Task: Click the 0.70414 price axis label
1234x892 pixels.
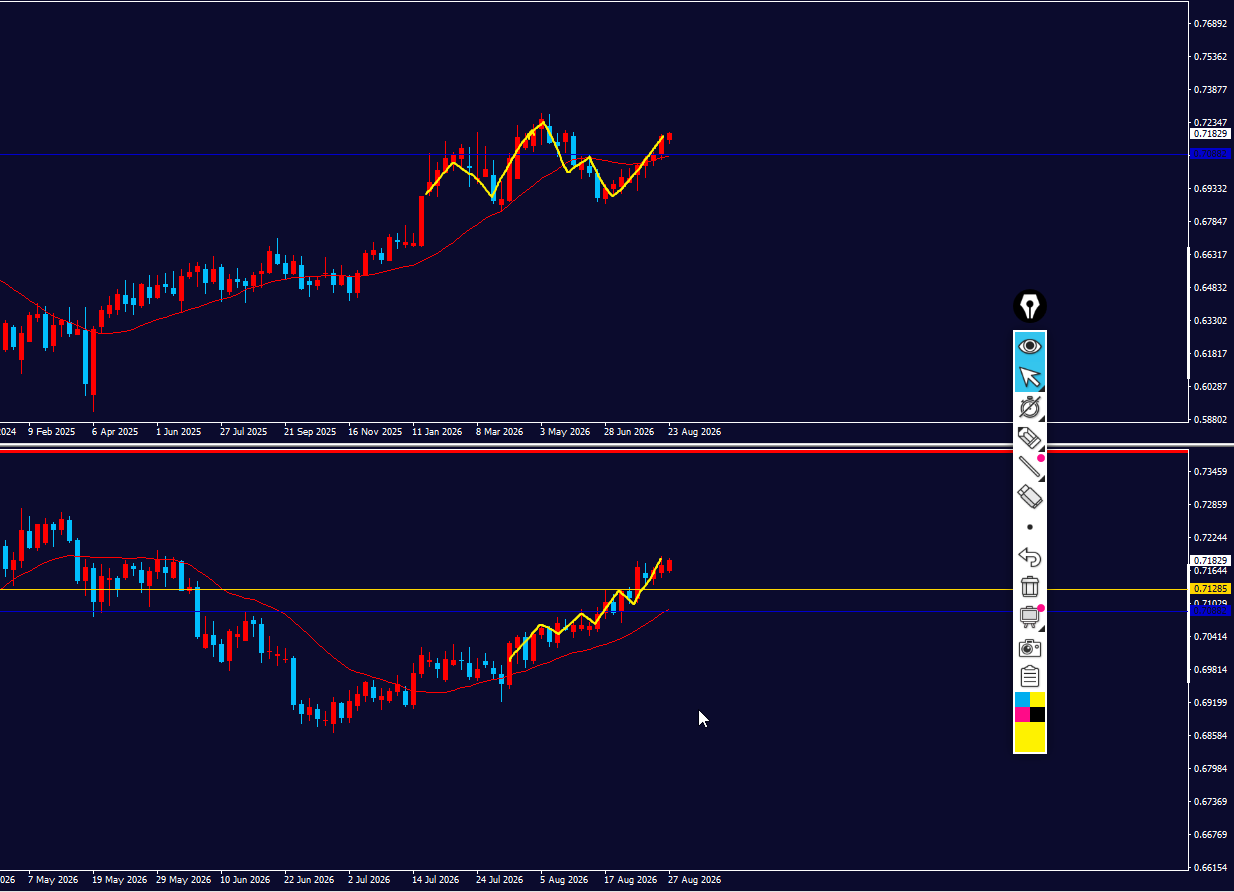Action: (x=1212, y=637)
